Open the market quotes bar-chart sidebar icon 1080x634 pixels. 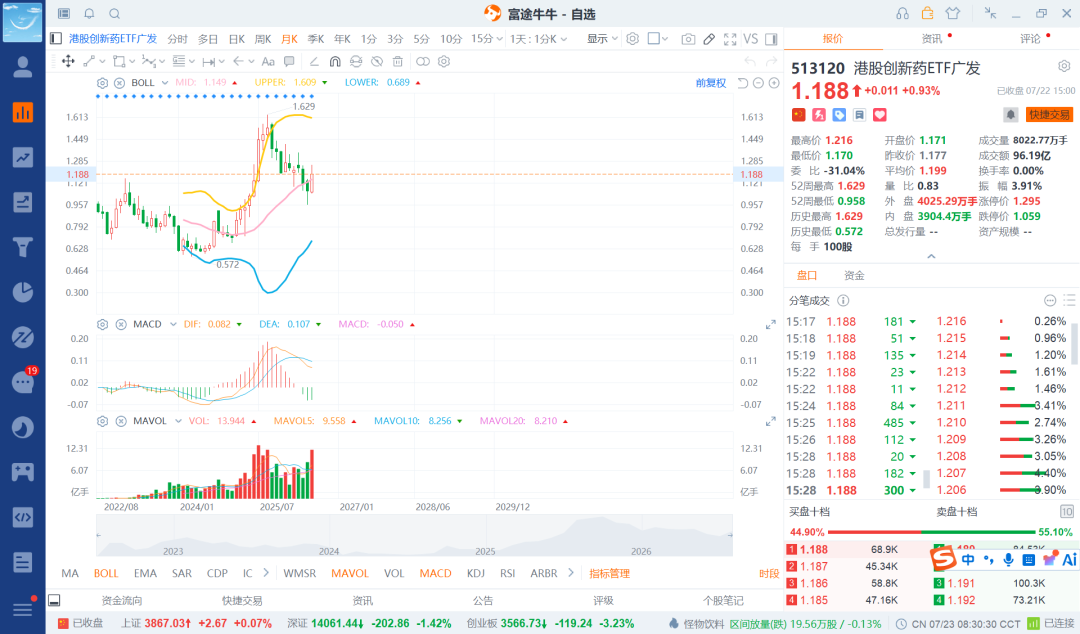[x=23, y=112]
